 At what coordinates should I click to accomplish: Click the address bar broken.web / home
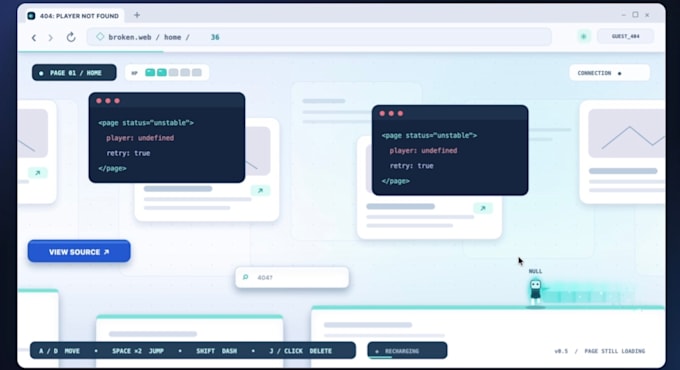(x=319, y=37)
